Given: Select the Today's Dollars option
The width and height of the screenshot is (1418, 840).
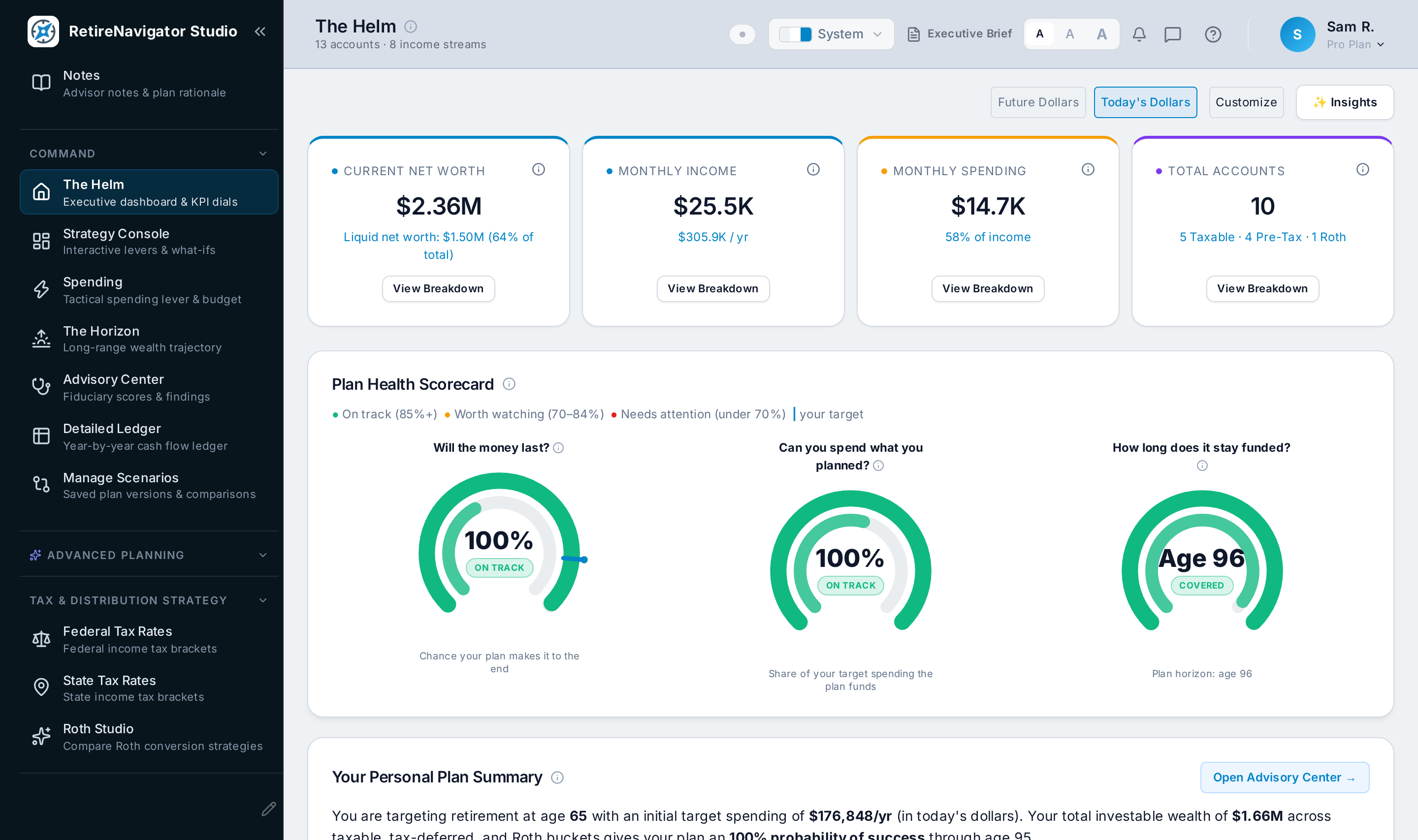Looking at the screenshot, I should coord(1145,102).
